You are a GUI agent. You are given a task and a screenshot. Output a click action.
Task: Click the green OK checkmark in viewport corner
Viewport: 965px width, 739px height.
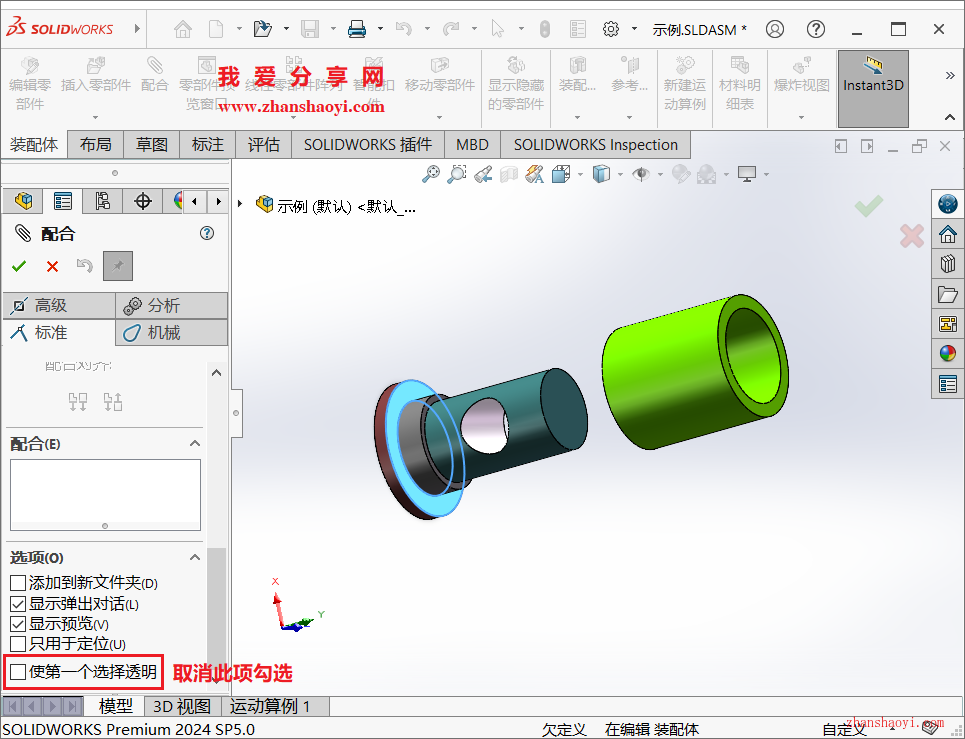869,206
